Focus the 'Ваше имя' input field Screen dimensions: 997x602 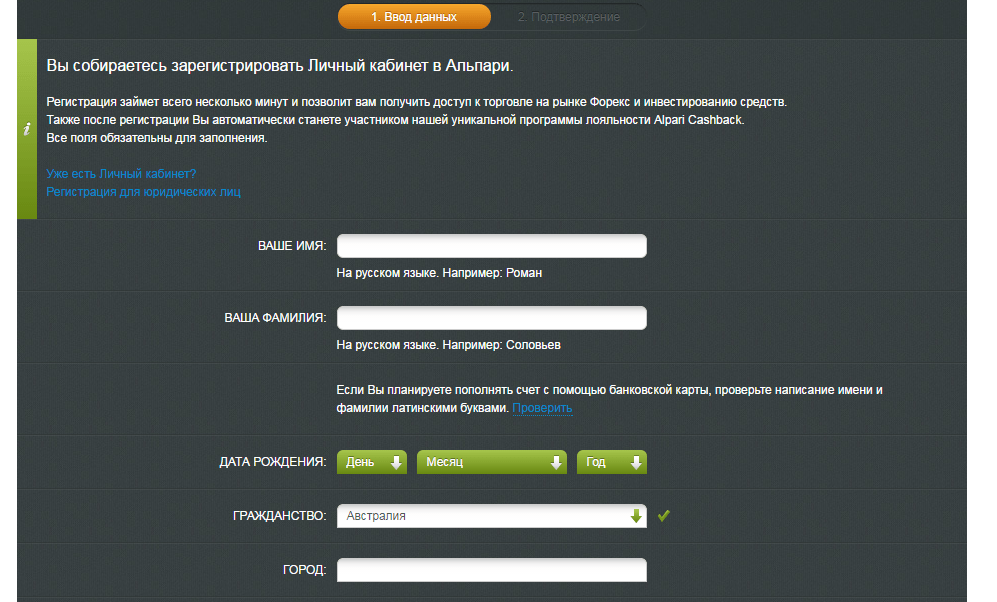pos(492,245)
